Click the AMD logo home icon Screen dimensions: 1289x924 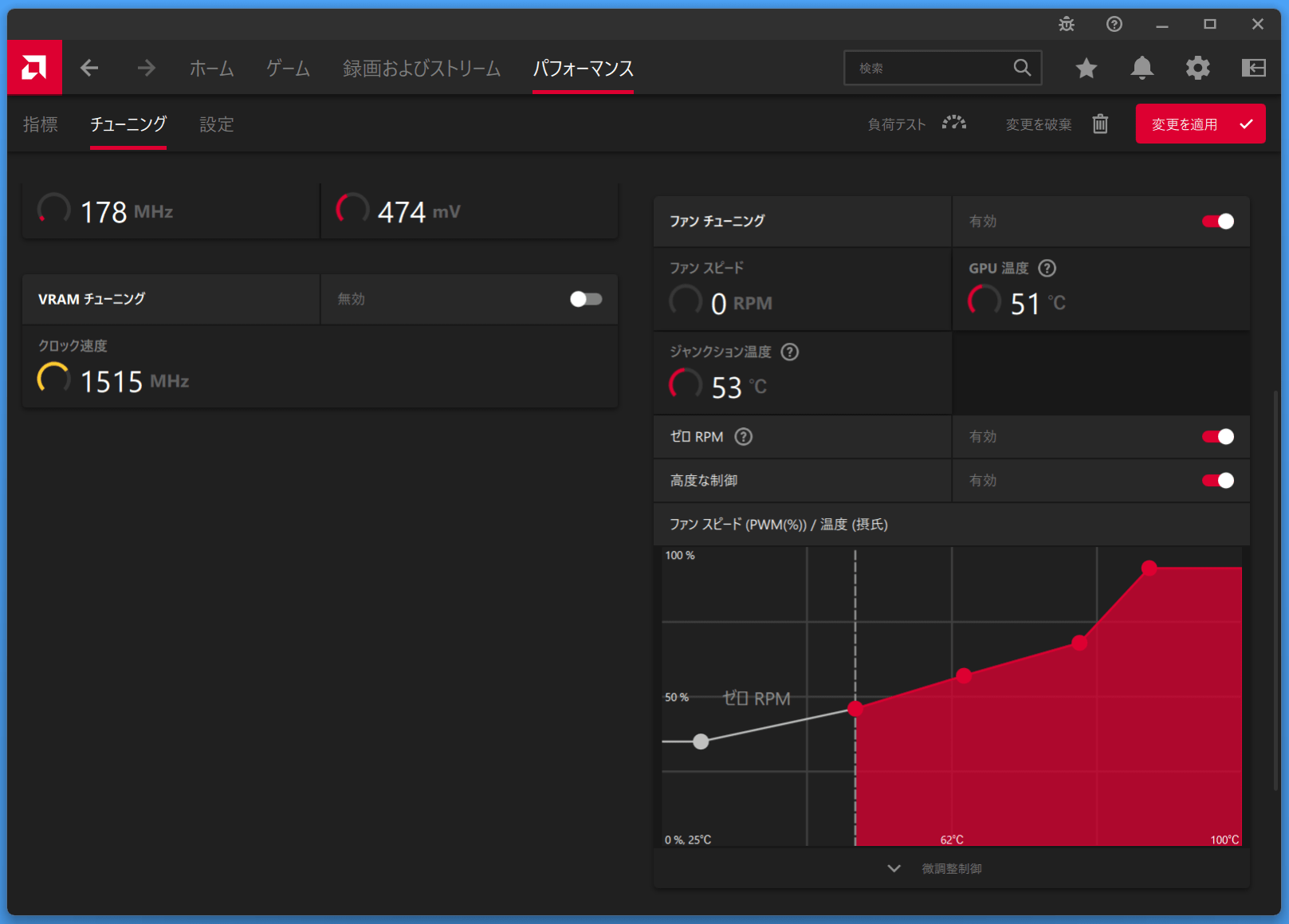point(34,68)
